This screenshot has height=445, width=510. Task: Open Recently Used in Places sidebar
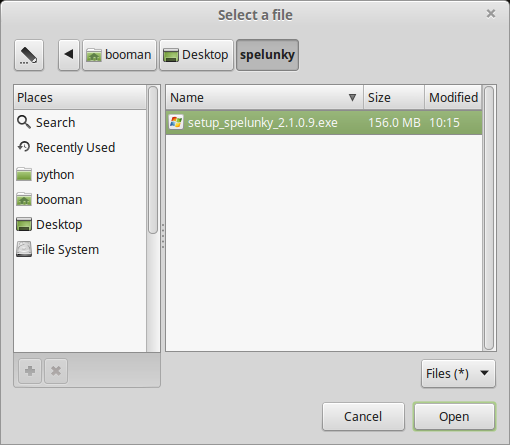pyautogui.click(x=80, y=147)
